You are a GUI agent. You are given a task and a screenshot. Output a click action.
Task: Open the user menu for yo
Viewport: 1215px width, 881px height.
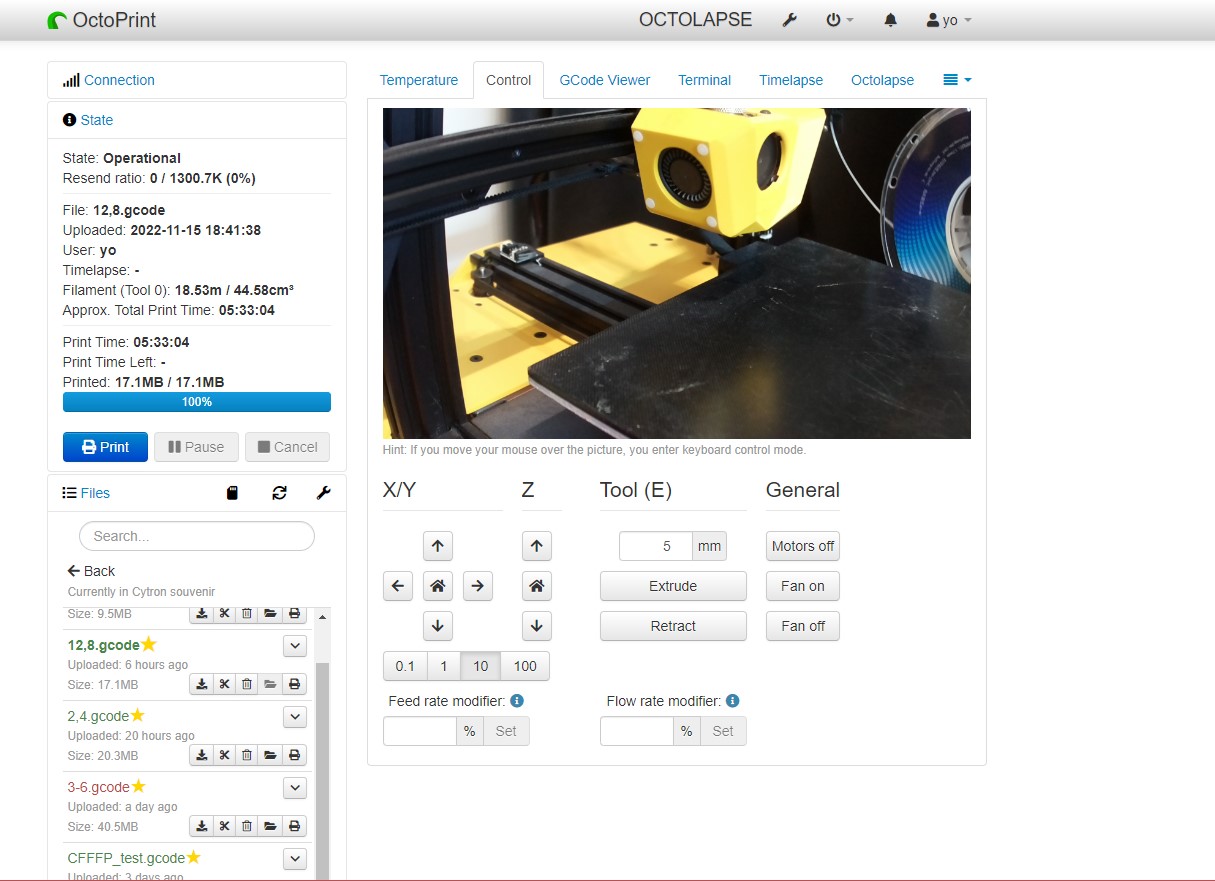point(947,19)
